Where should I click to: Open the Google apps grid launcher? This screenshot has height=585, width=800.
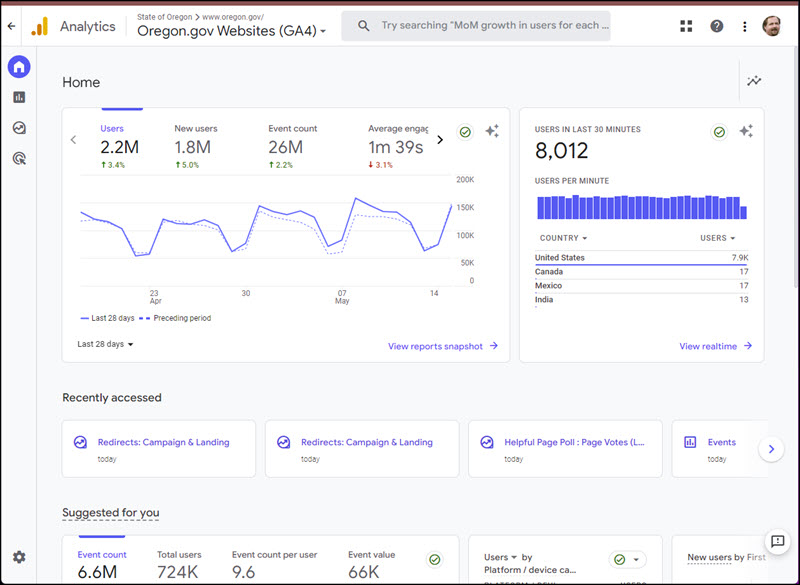pyautogui.click(x=686, y=25)
